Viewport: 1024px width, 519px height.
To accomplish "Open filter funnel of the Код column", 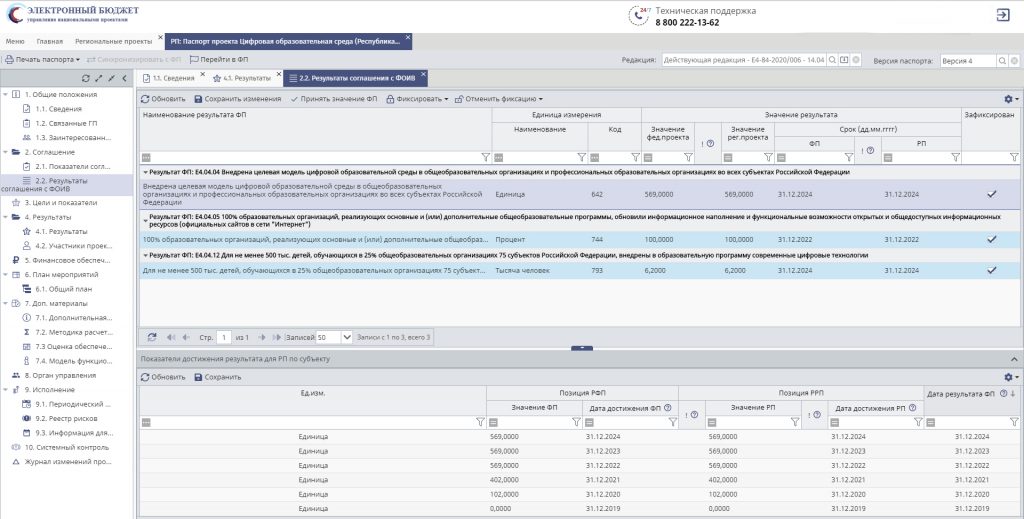I will coord(635,157).
